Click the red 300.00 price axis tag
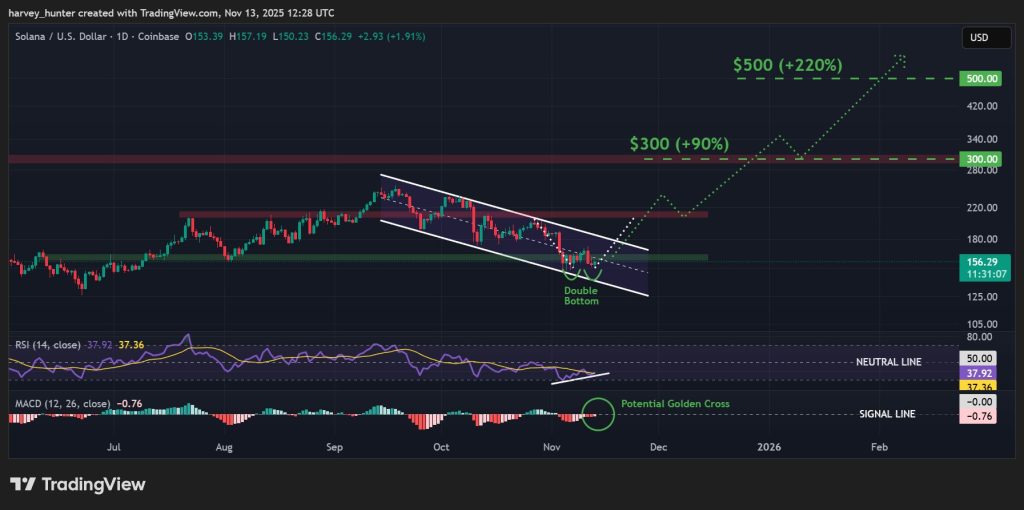 click(x=978, y=158)
